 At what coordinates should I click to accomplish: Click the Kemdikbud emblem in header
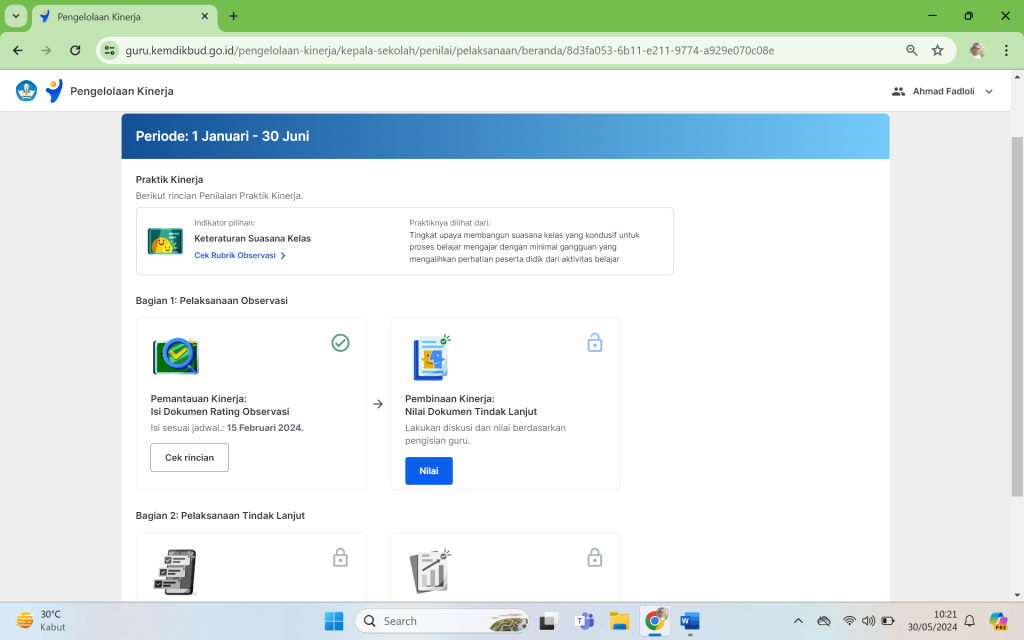(x=26, y=91)
